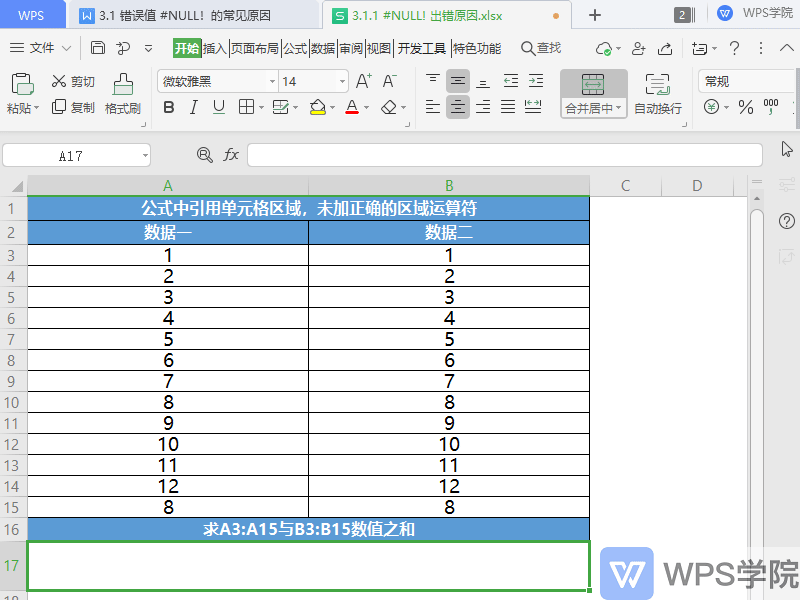This screenshot has width=800, height=600.
Task: Click Merge and Center (合并居中) button
Action: 593,94
